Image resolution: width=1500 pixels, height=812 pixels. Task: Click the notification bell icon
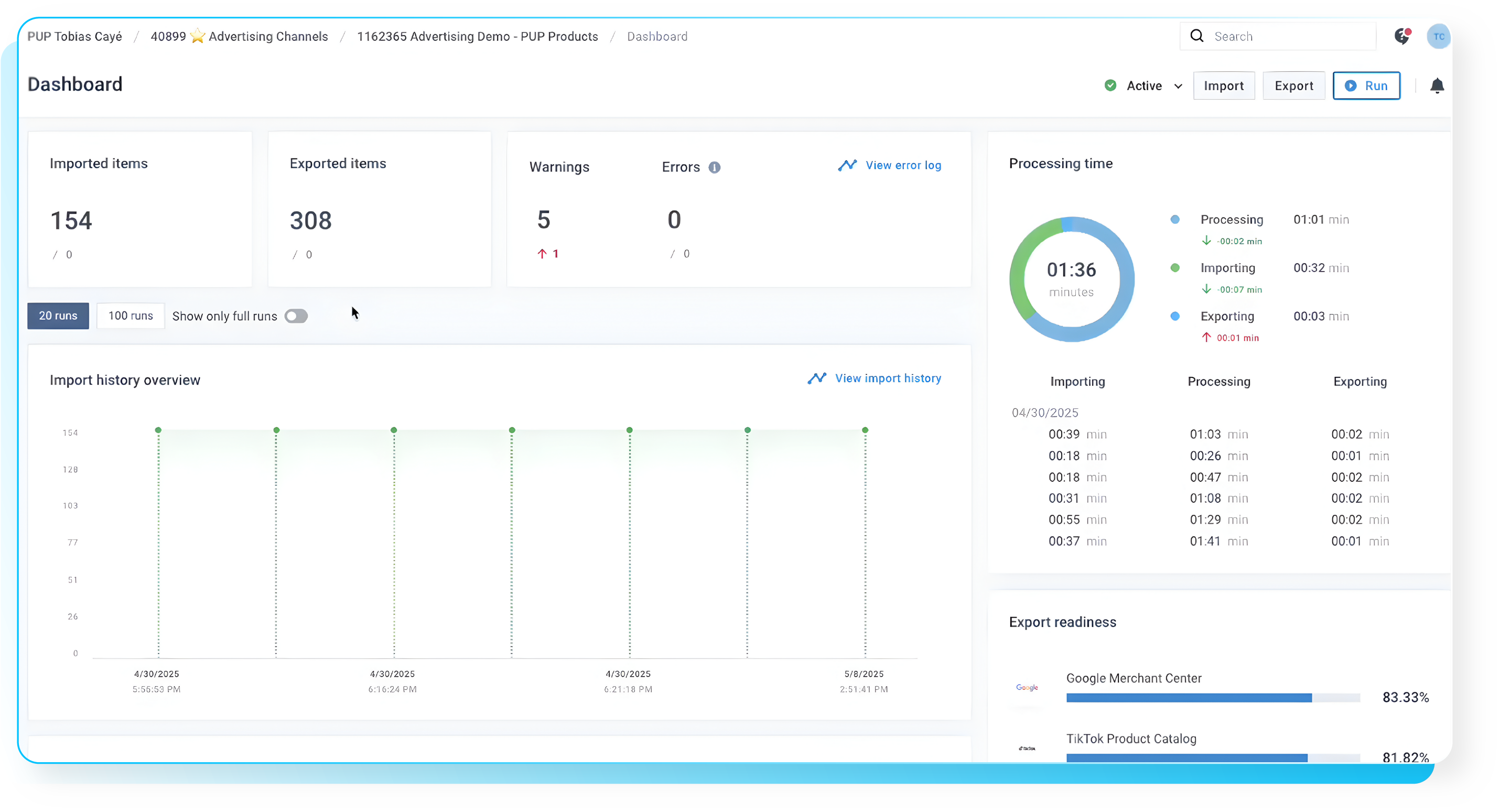(x=1437, y=86)
